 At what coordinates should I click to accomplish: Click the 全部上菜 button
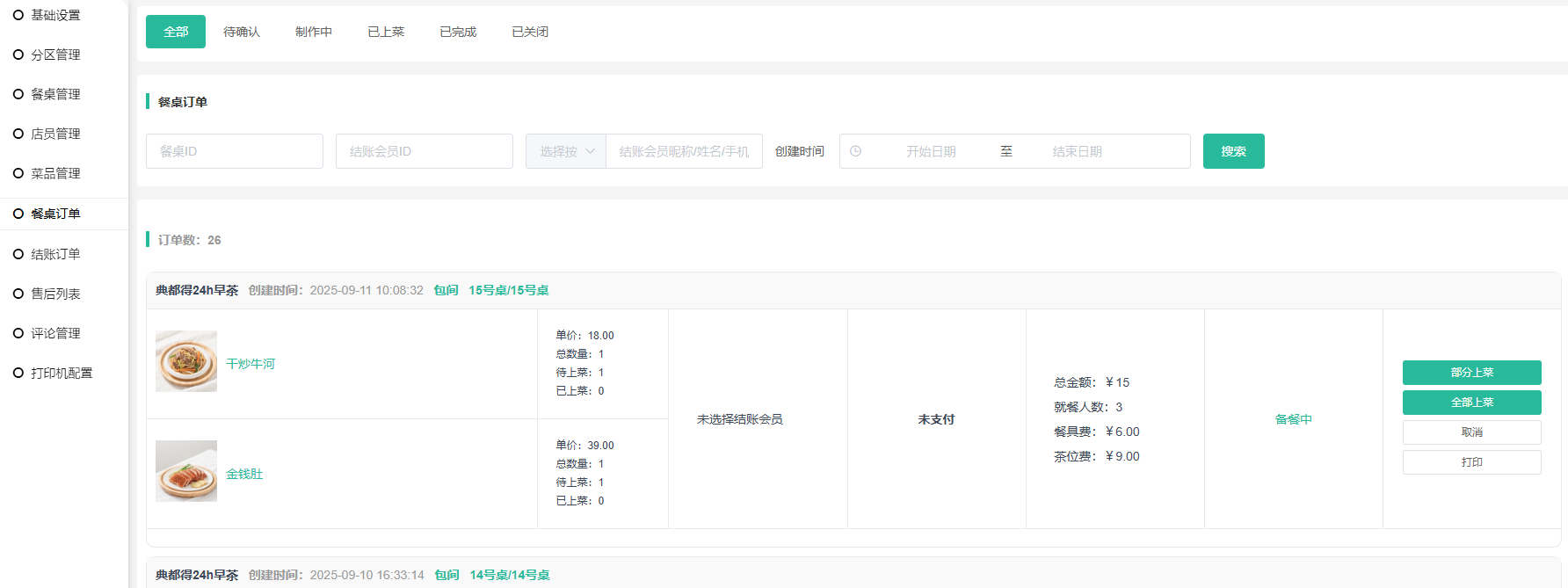click(1471, 403)
